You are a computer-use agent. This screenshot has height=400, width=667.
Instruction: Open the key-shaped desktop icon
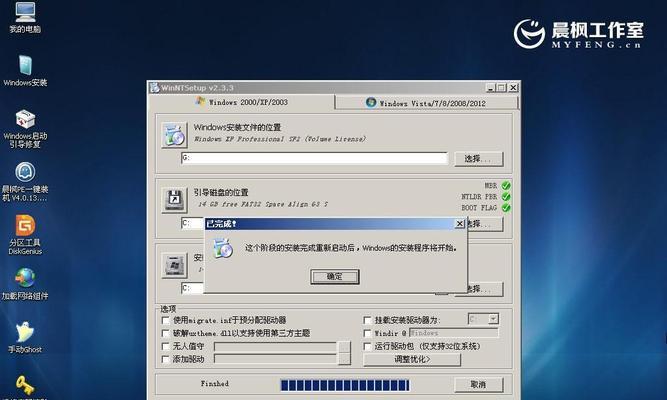pos(25,385)
